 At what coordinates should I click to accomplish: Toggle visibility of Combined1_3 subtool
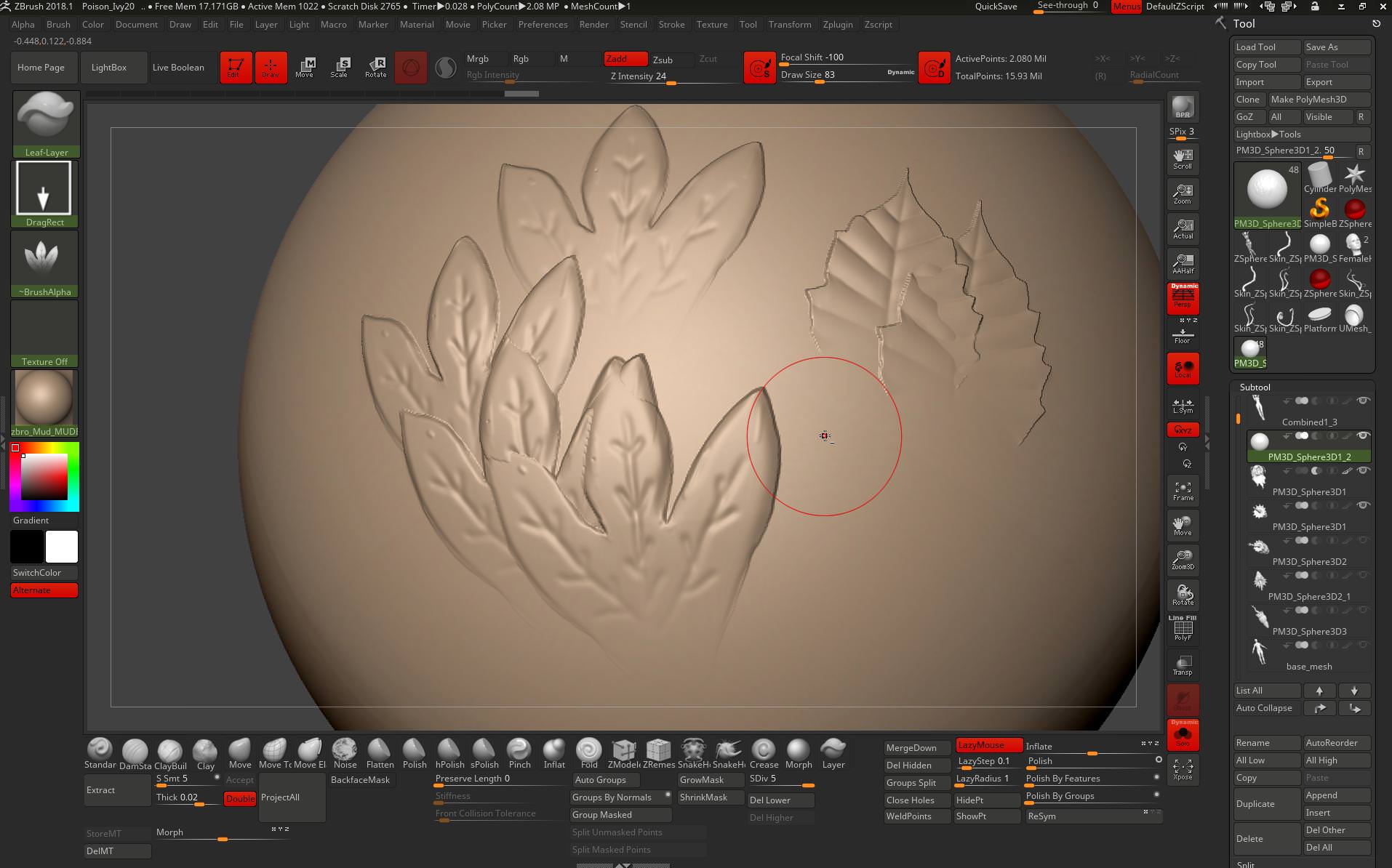(x=1363, y=401)
